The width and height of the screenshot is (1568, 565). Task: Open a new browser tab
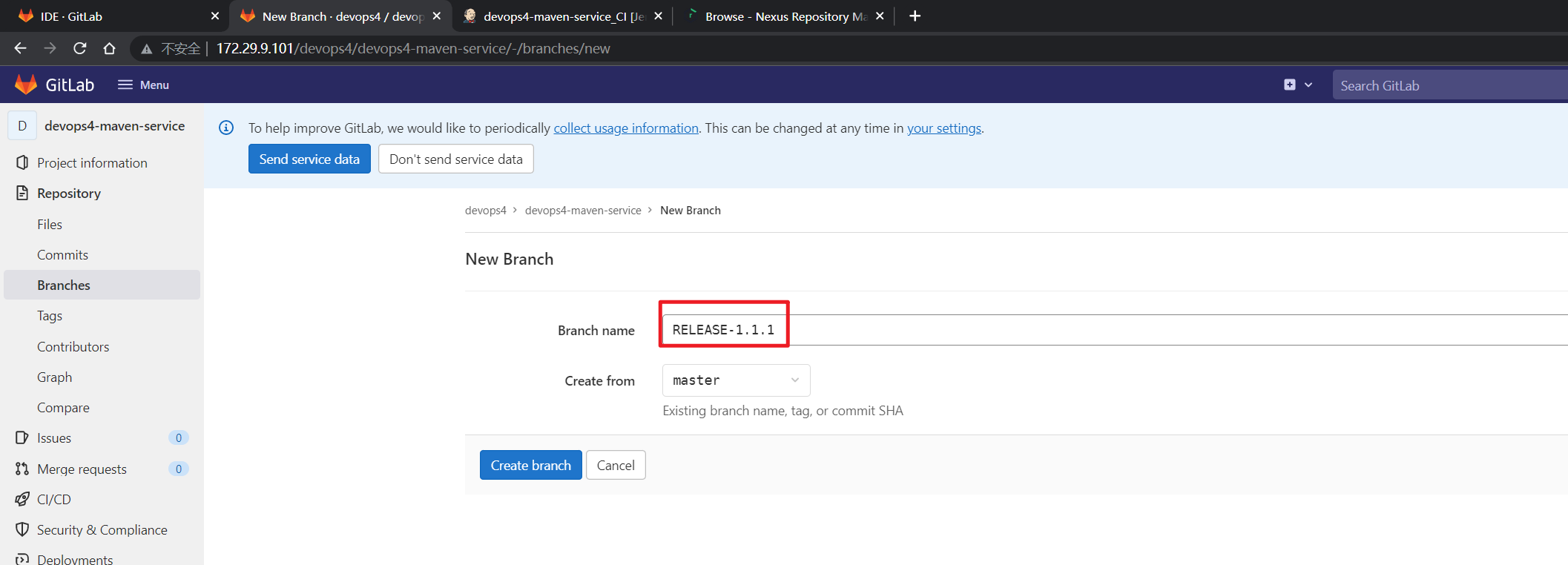pos(915,16)
